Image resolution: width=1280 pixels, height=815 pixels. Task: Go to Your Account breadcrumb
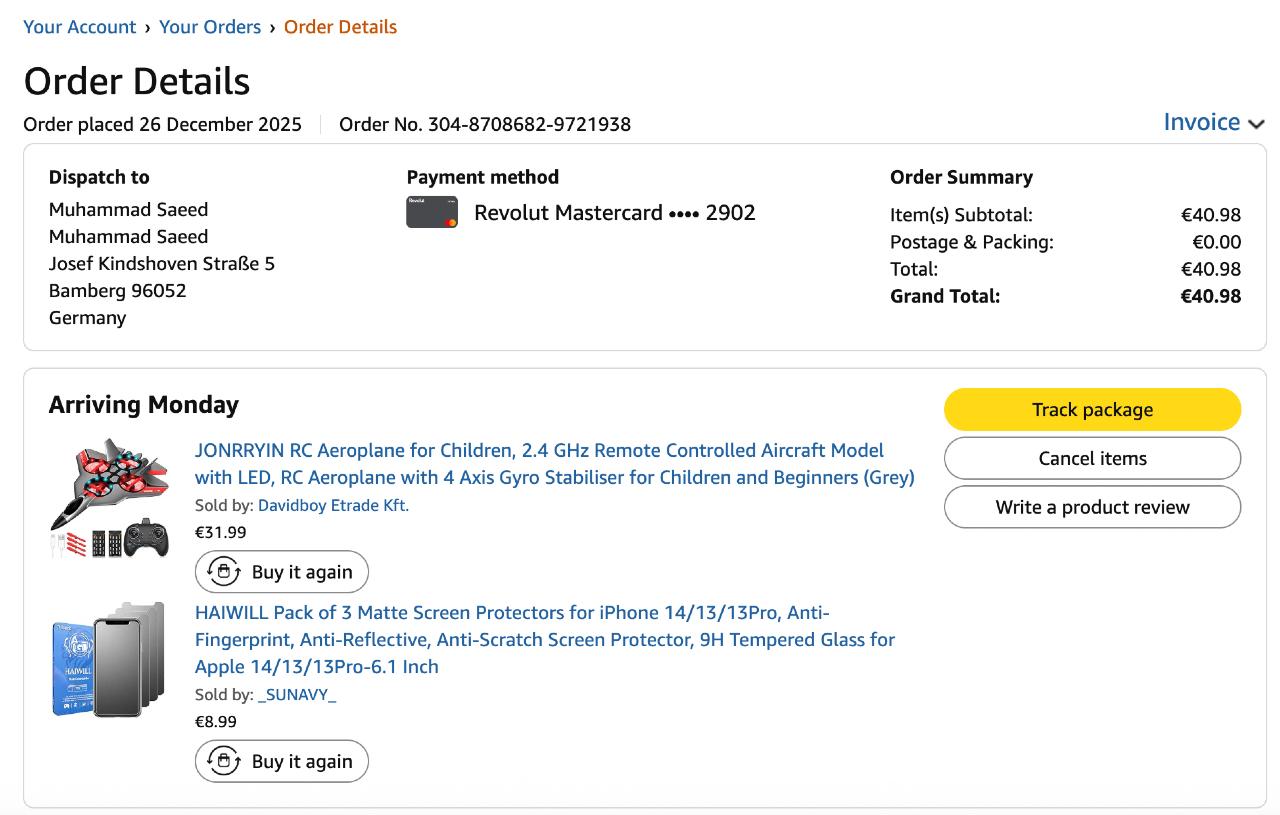[80, 27]
